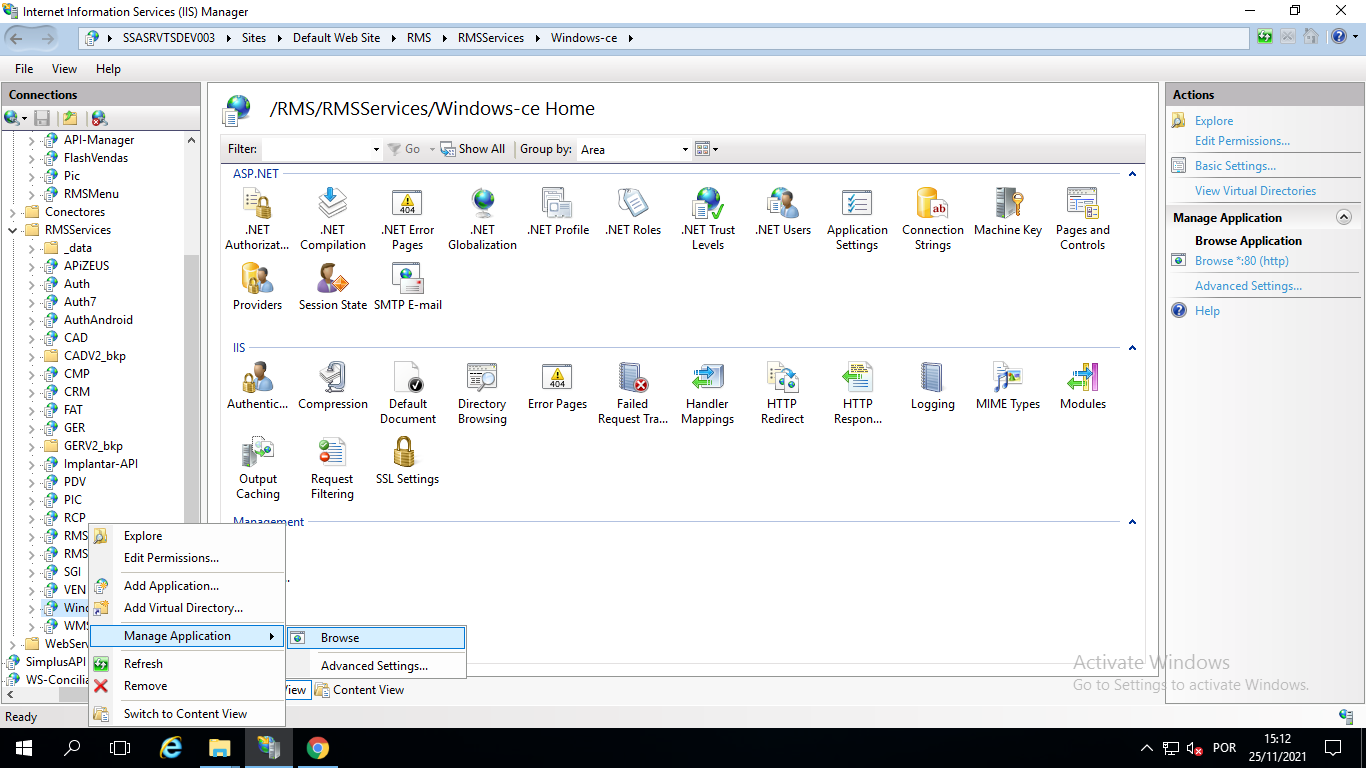Open Default Document feature
The width and height of the screenshot is (1366, 768).
coord(408,393)
